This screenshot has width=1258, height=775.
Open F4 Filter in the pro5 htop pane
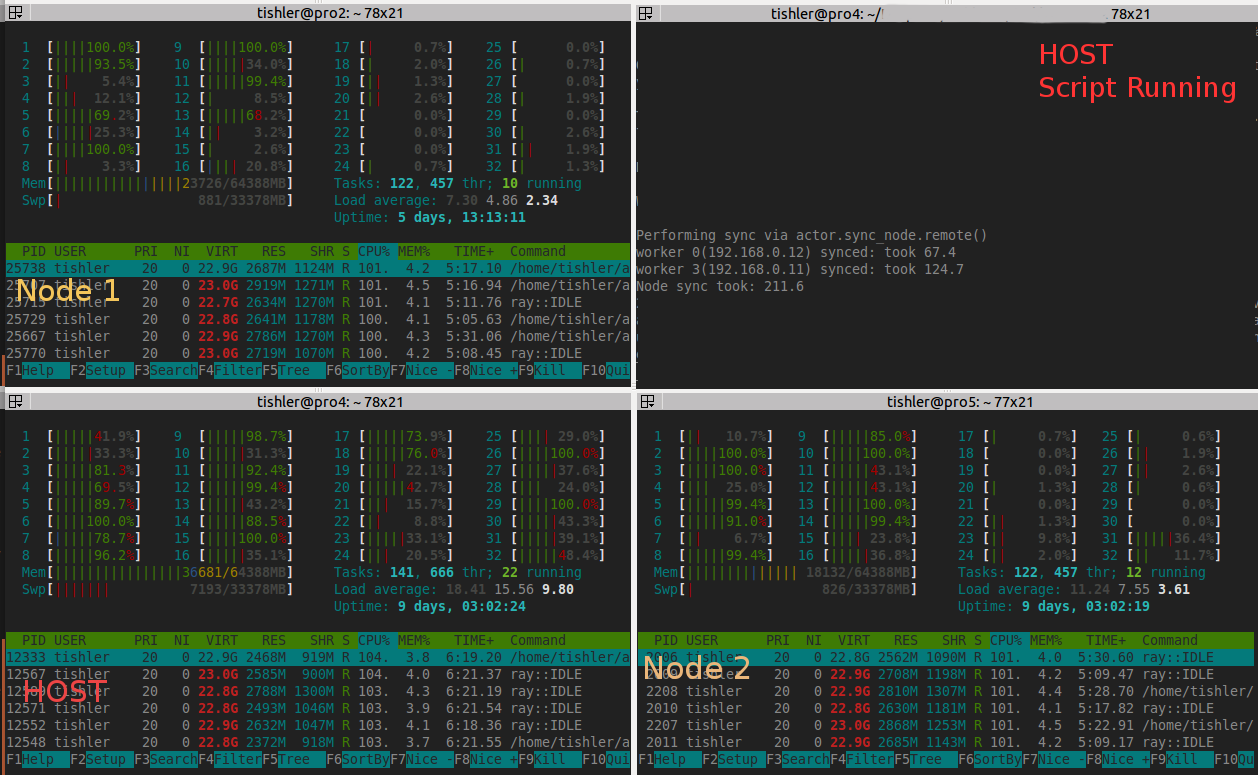(862, 759)
